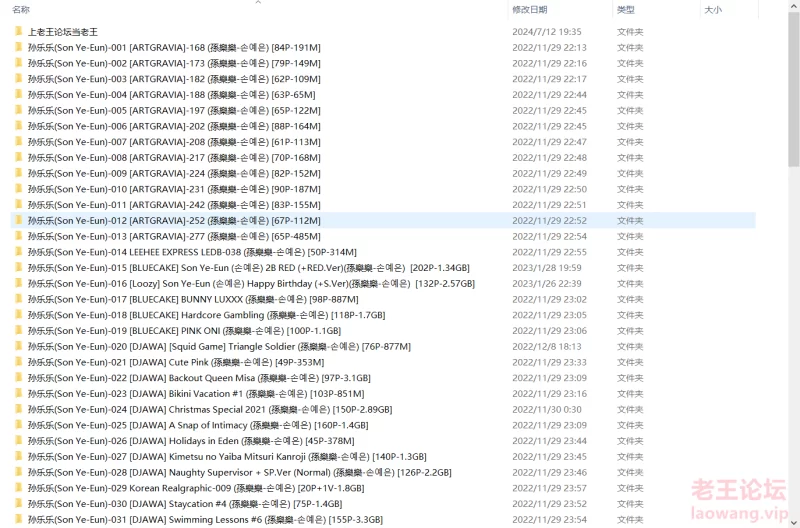This screenshot has height=528, width=800.
Task: Select folder icon for 017 BUNNY LUXXX
Action: (x=19, y=299)
